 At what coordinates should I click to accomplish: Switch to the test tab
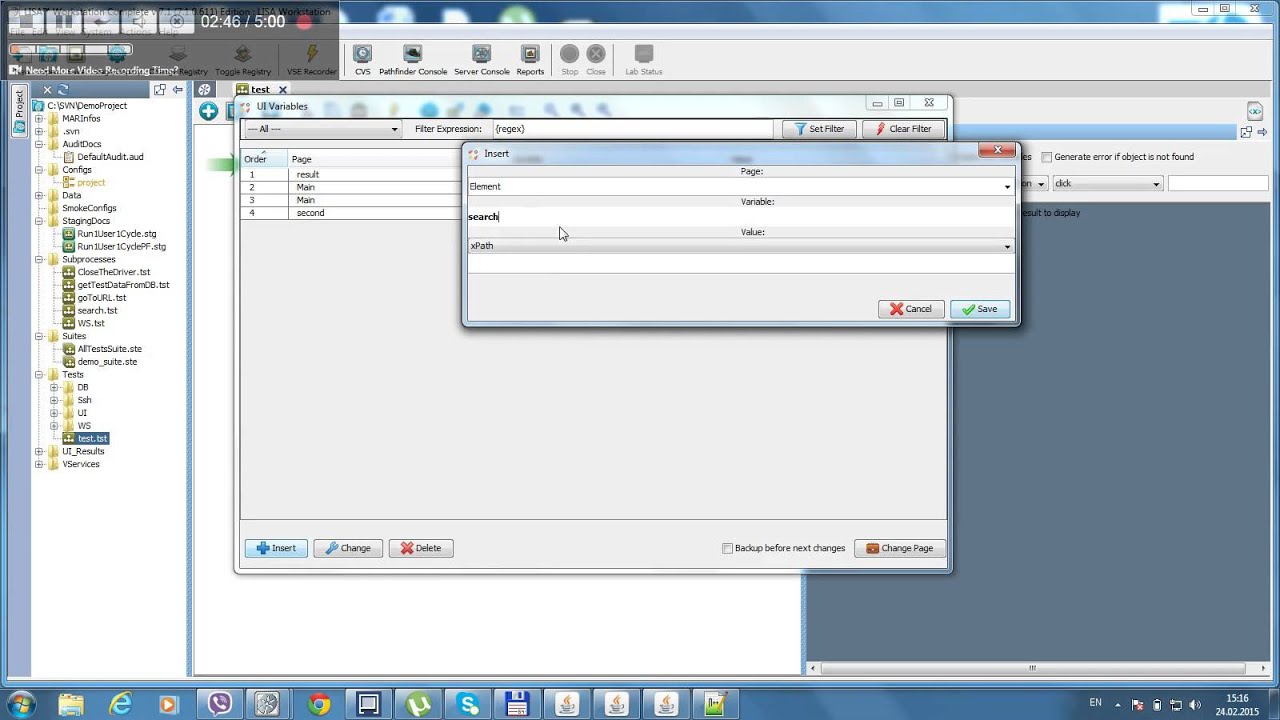pyautogui.click(x=260, y=90)
